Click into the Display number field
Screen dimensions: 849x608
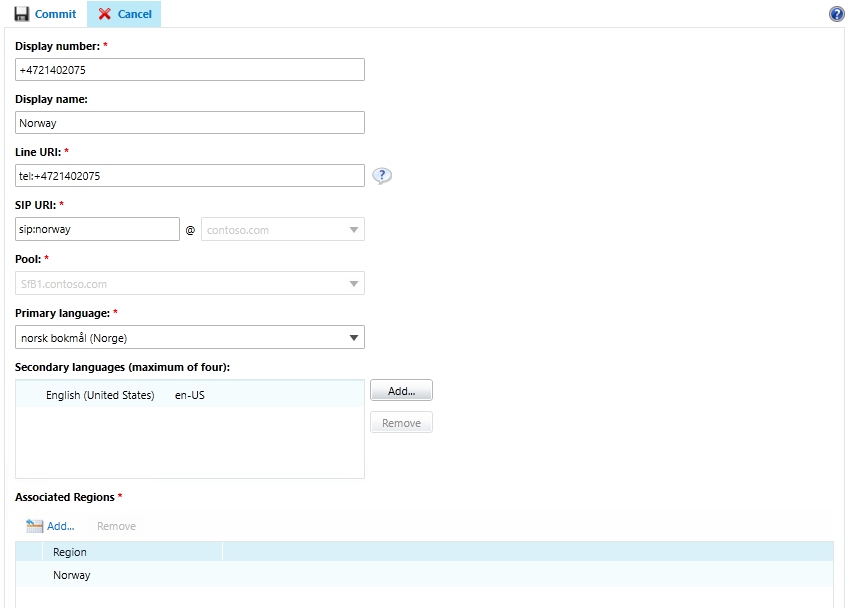pos(190,70)
